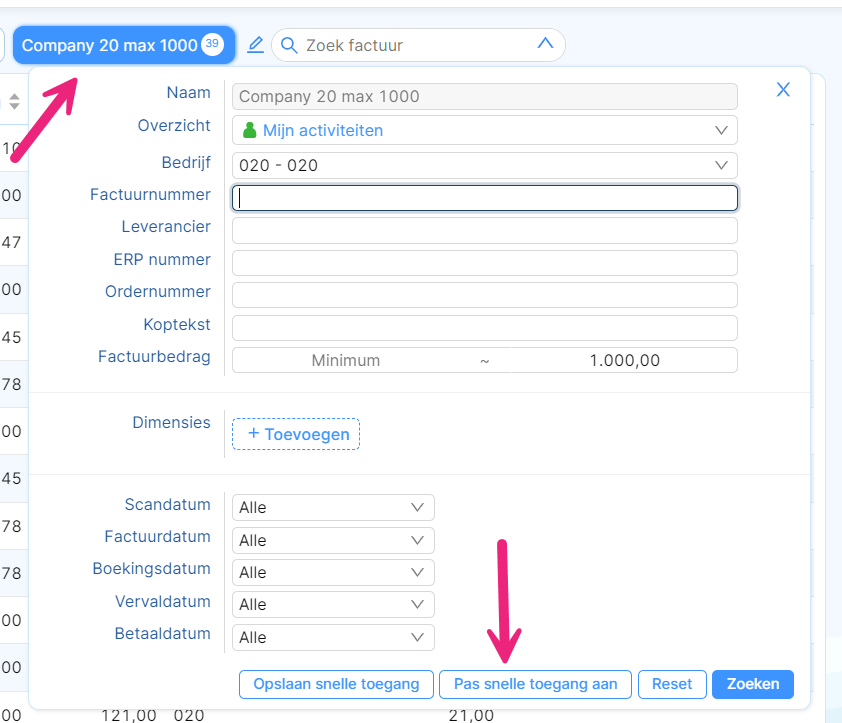Viewport: 842px width, 723px height.
Task: Expand the Bedrijf 020 - 020 dropdown
Action: 484,165
